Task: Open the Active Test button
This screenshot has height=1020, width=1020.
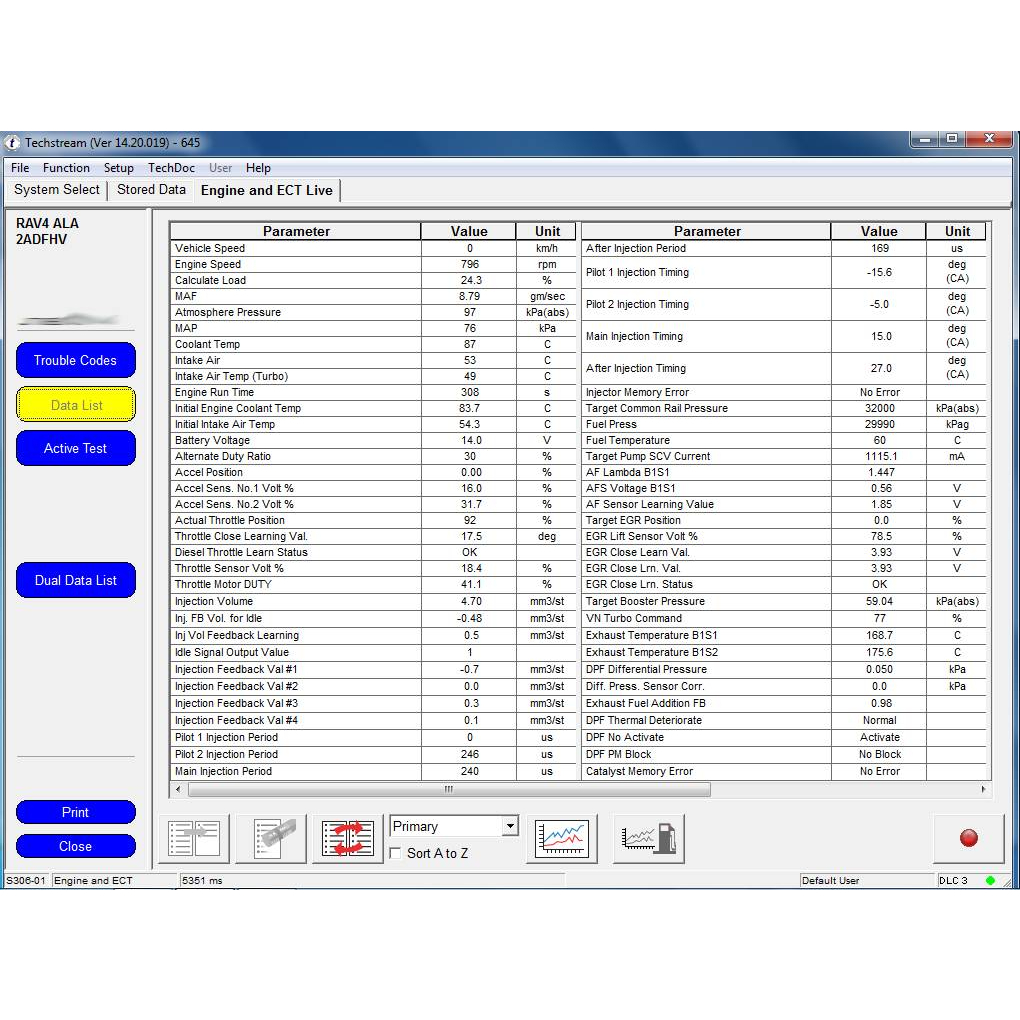Action: point(75,448)
